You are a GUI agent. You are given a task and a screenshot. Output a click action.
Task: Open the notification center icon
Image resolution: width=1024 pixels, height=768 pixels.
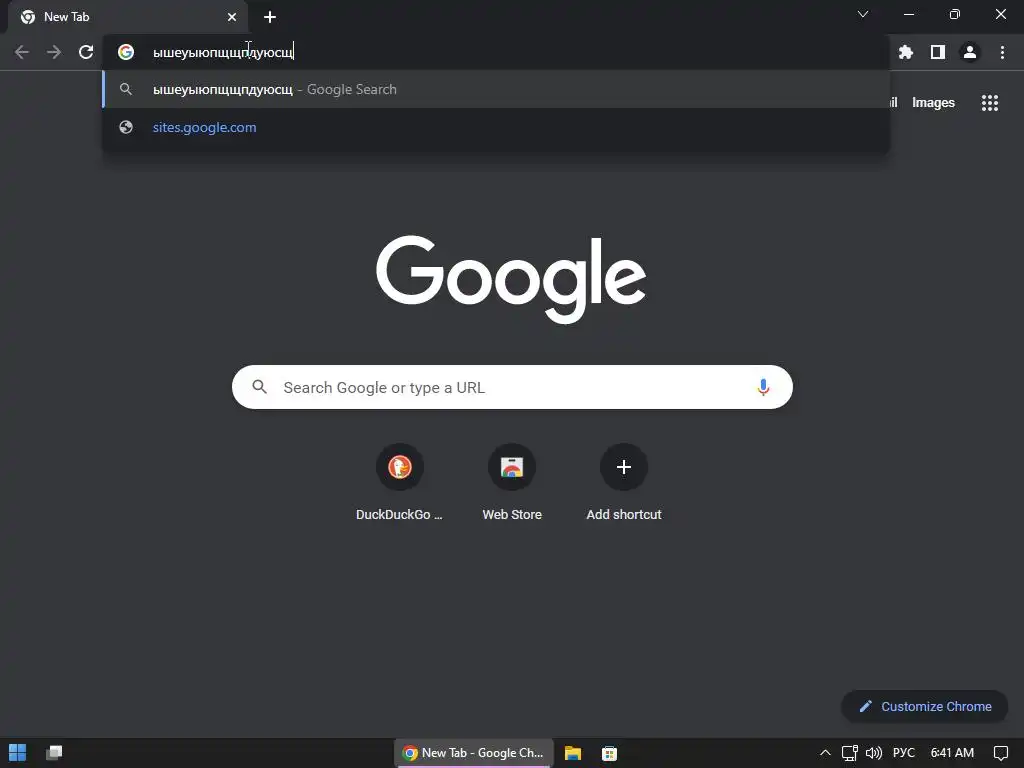tap(1000, 753)
